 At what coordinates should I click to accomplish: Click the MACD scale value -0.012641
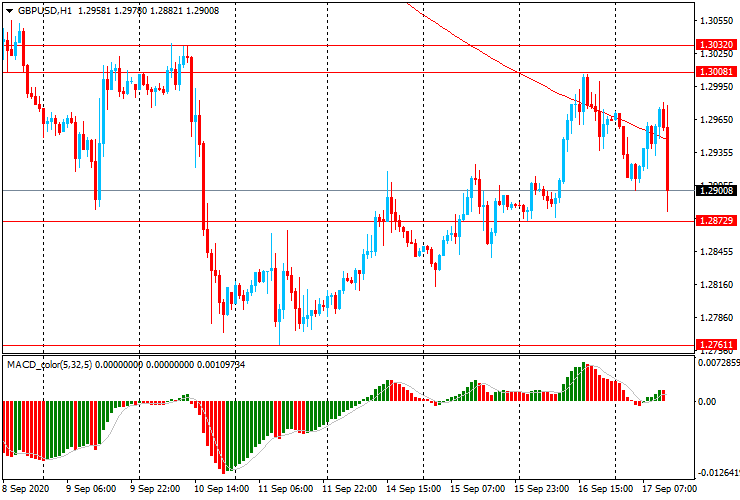click(718, 473)
